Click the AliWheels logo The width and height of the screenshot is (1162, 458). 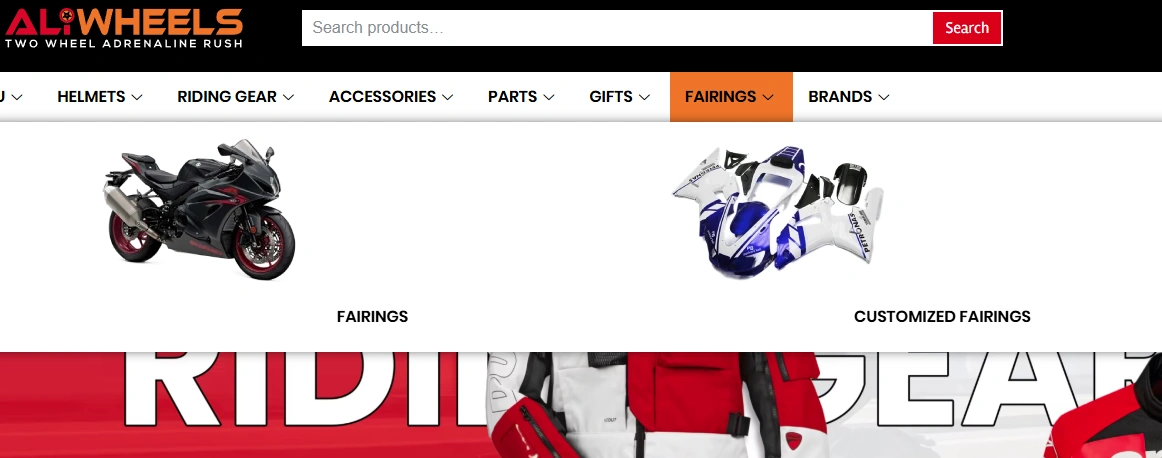(124, 28)
